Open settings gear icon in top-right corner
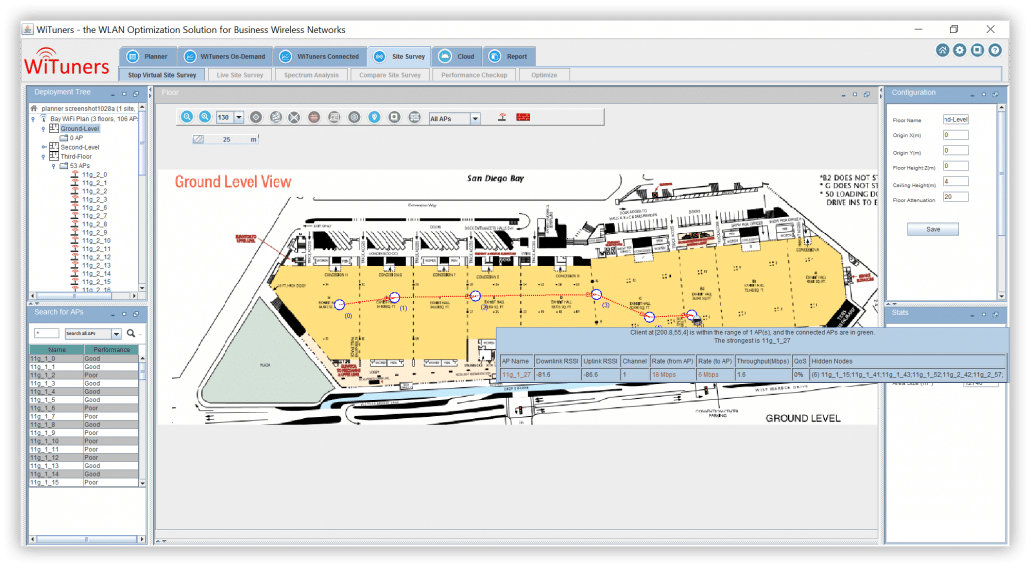The image size is (1030, 567). 960,50
